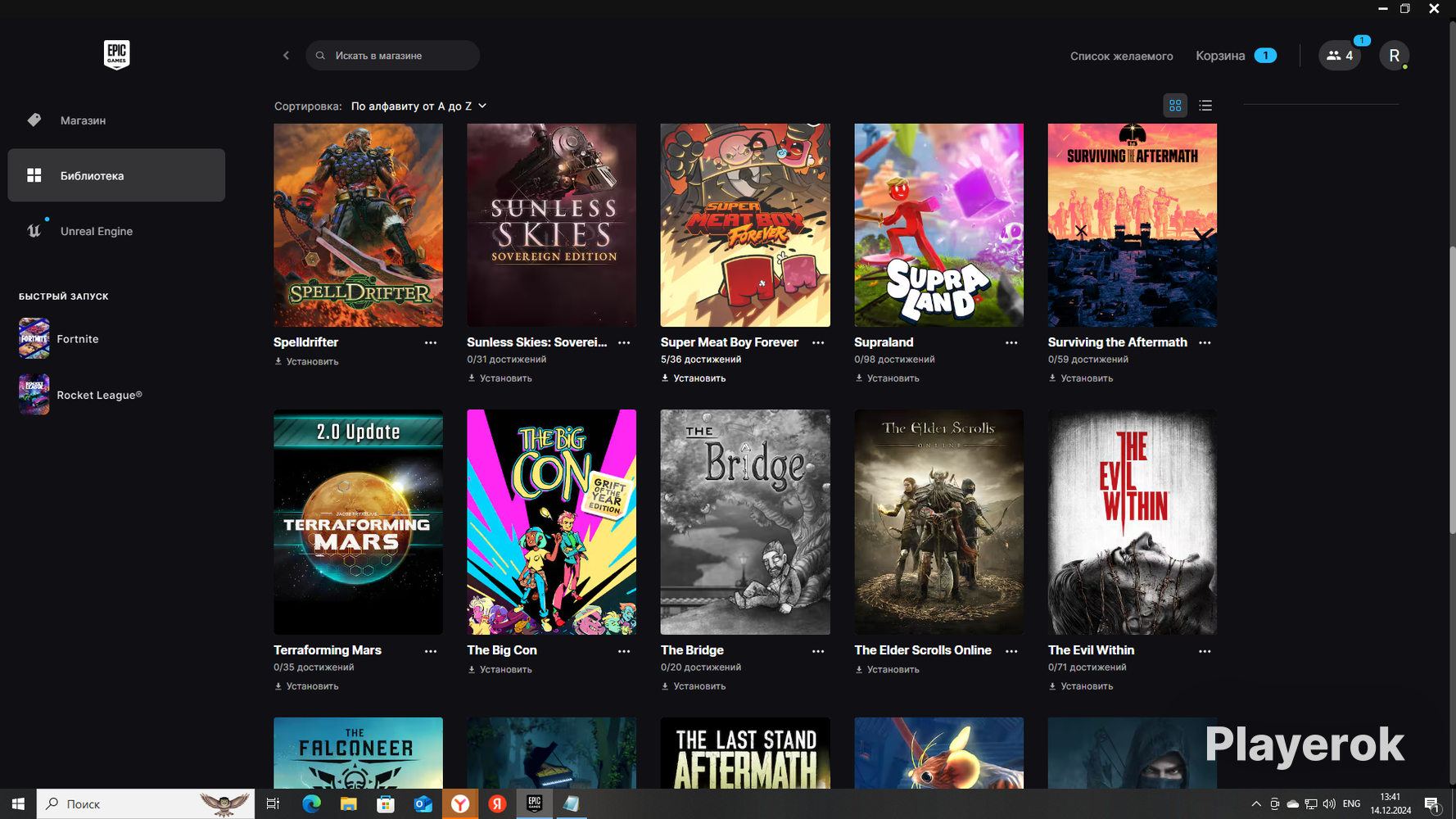Viewport: 1456px width, 819px height.
Task: Open The Evil Within cover art
Action: click(x=1133, y=522)
